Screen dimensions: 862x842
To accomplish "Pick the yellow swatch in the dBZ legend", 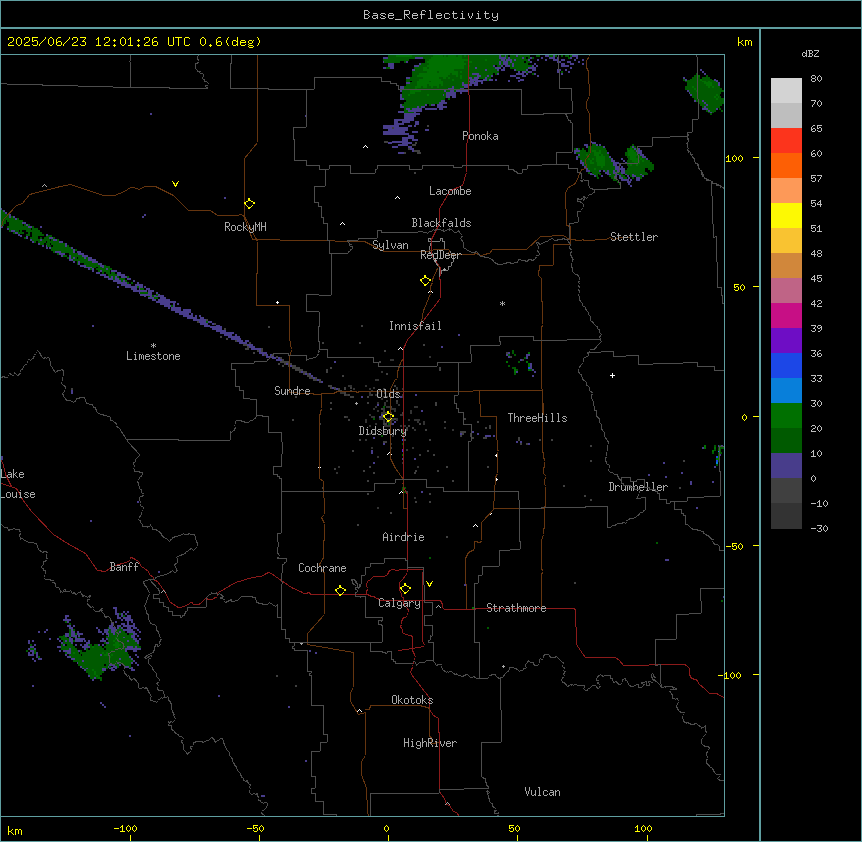I will (786, 215).
